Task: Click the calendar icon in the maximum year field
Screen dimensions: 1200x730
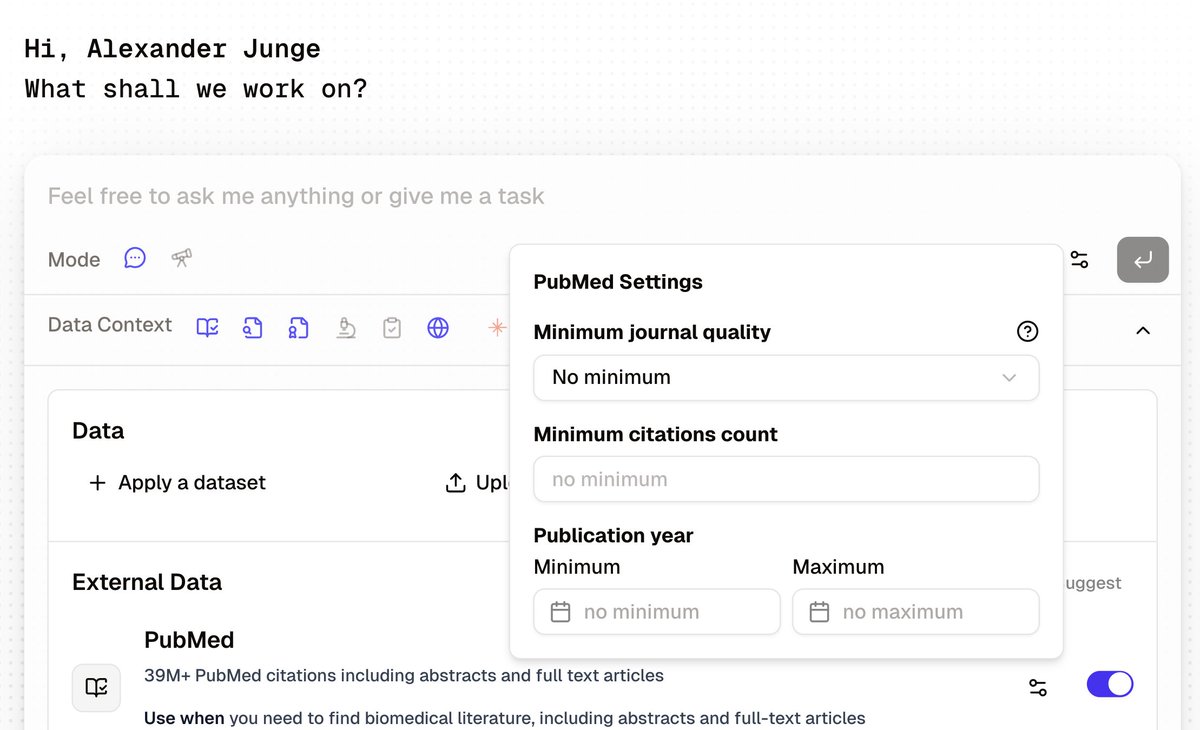Action: pyautogui.click(x=819, y=612)
